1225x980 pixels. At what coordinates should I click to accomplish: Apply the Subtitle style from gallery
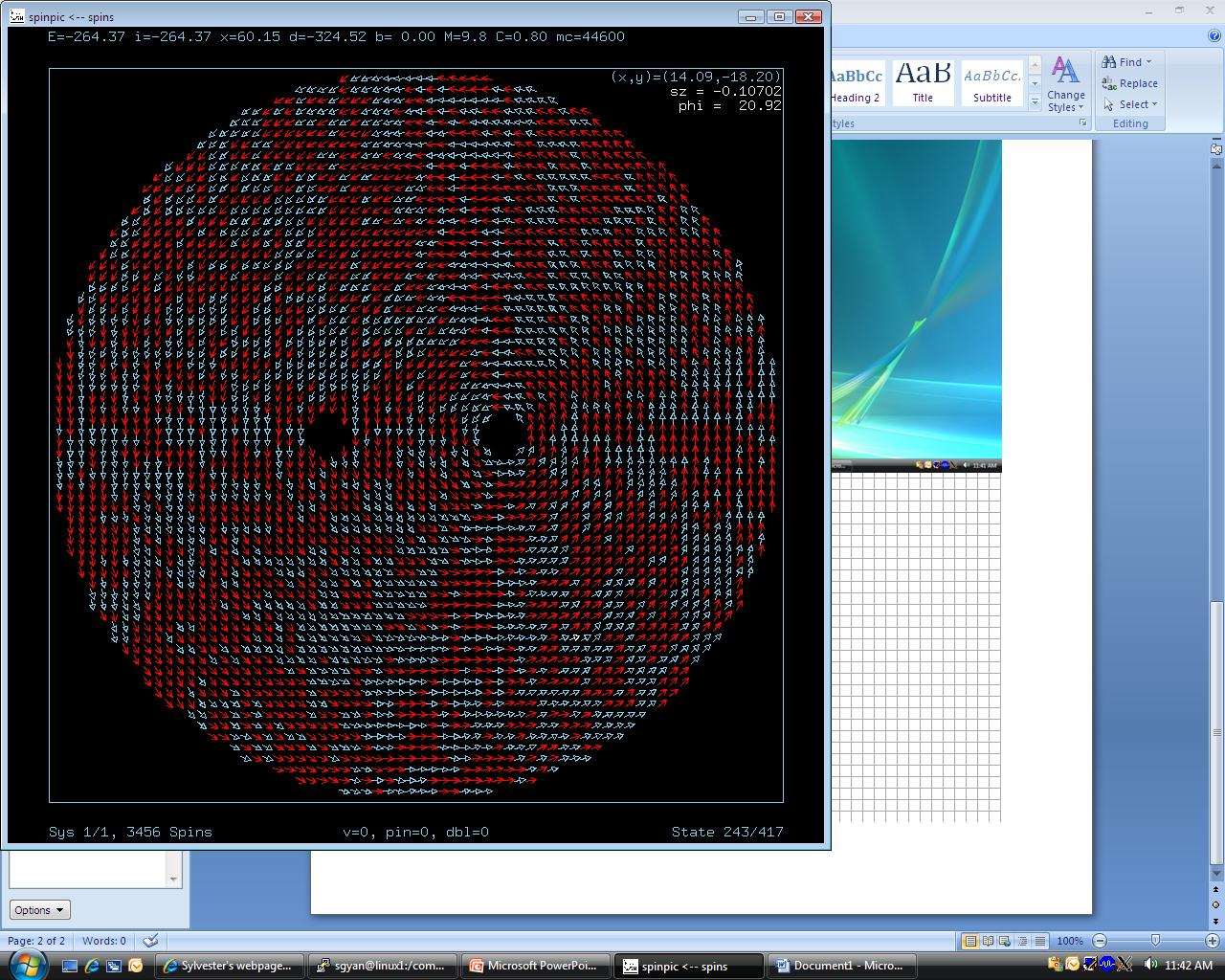point(991,83)
